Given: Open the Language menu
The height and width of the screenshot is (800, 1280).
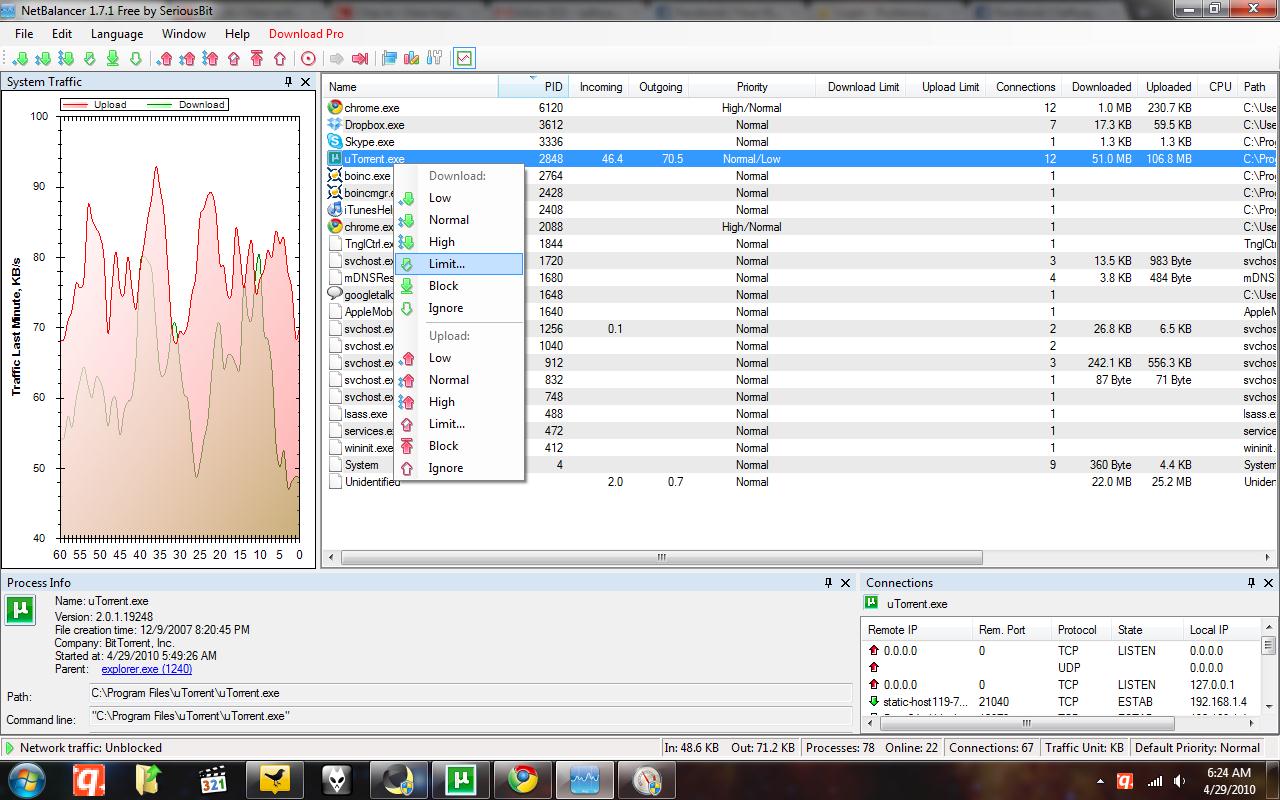Looking at the screenshot, I should tap(117, 34).
